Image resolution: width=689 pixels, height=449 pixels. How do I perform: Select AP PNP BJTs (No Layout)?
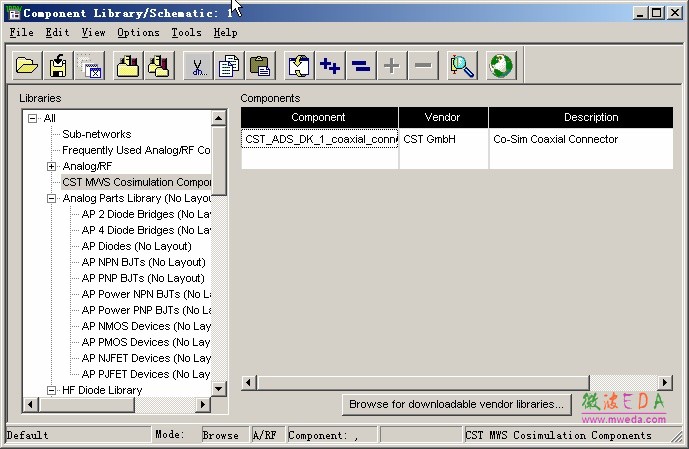(143, 278)
